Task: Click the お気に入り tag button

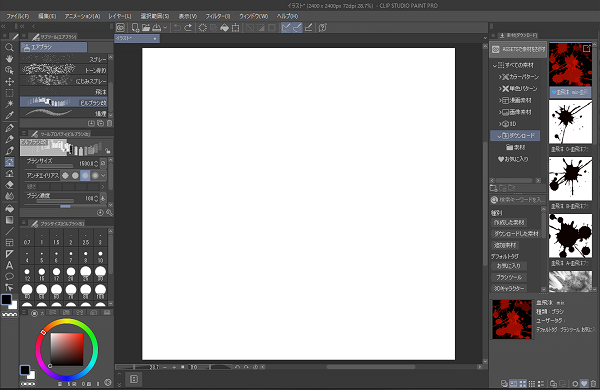Action: click(509, 266)
